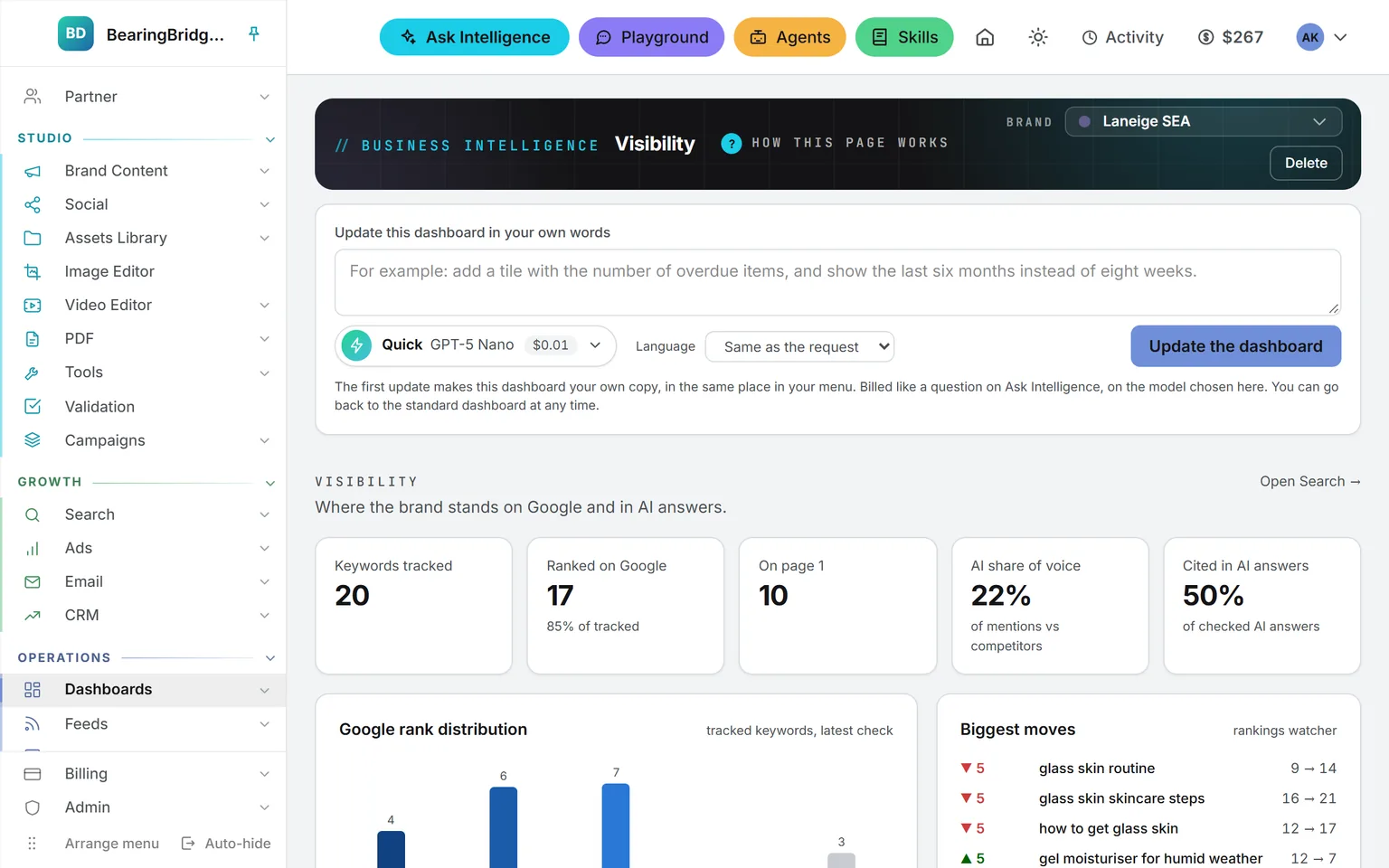
Task: Click the Search magnifier icon in sidebar
Action: tap(33, 514)
